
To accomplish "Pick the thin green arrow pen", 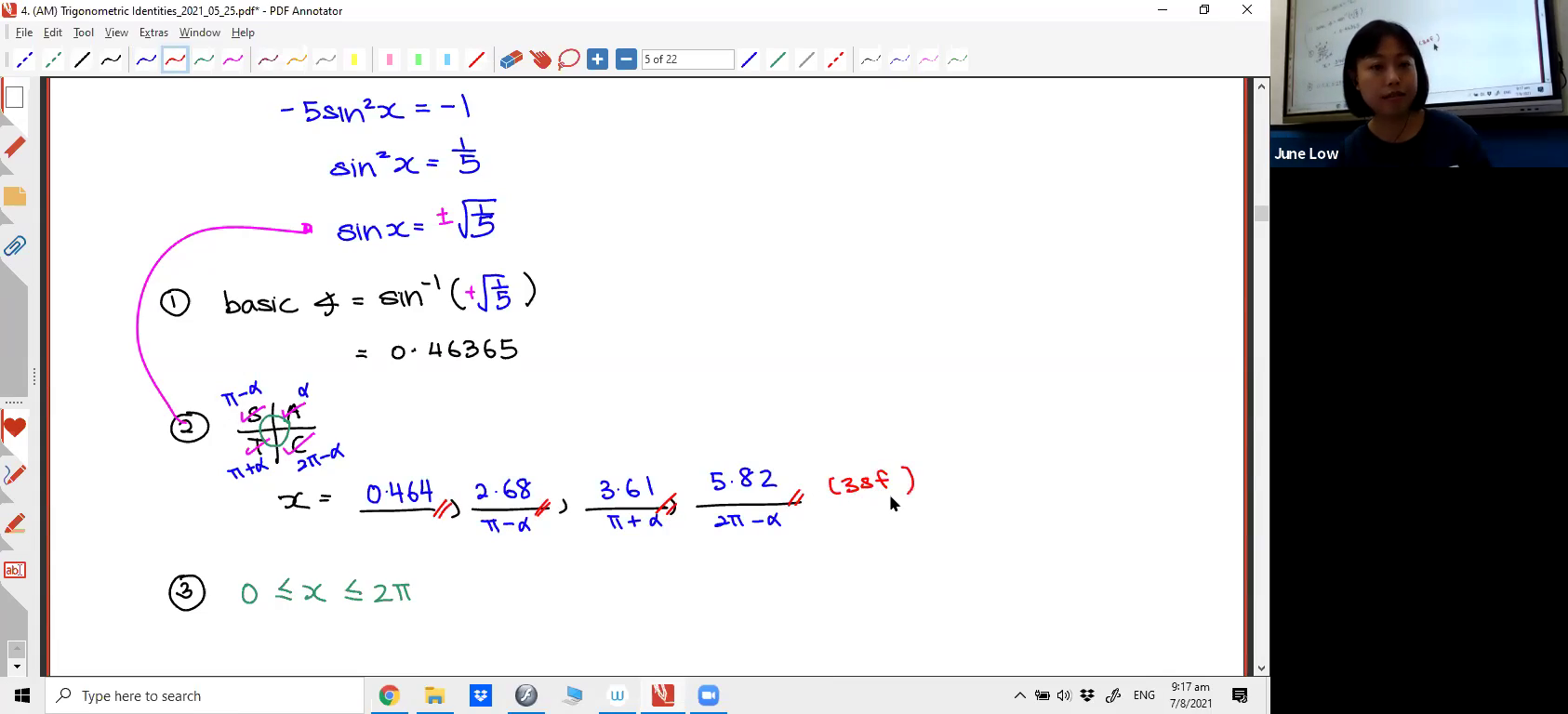I will tap(957, 59).
